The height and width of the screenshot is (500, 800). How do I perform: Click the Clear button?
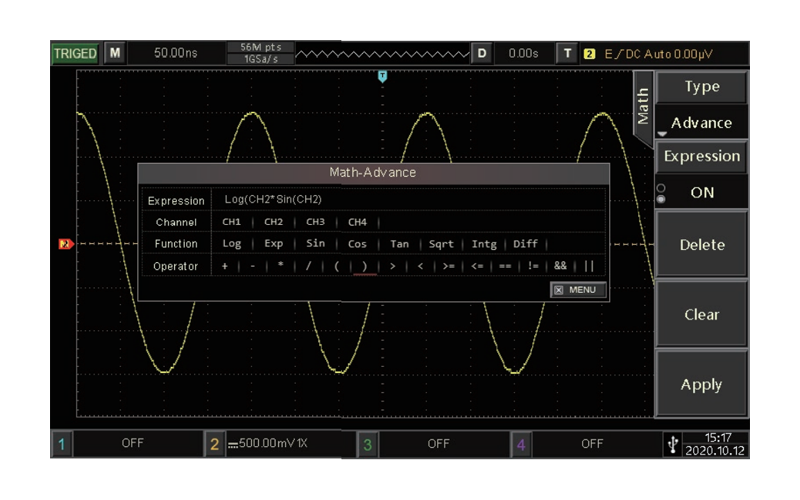tap(702, 314)
